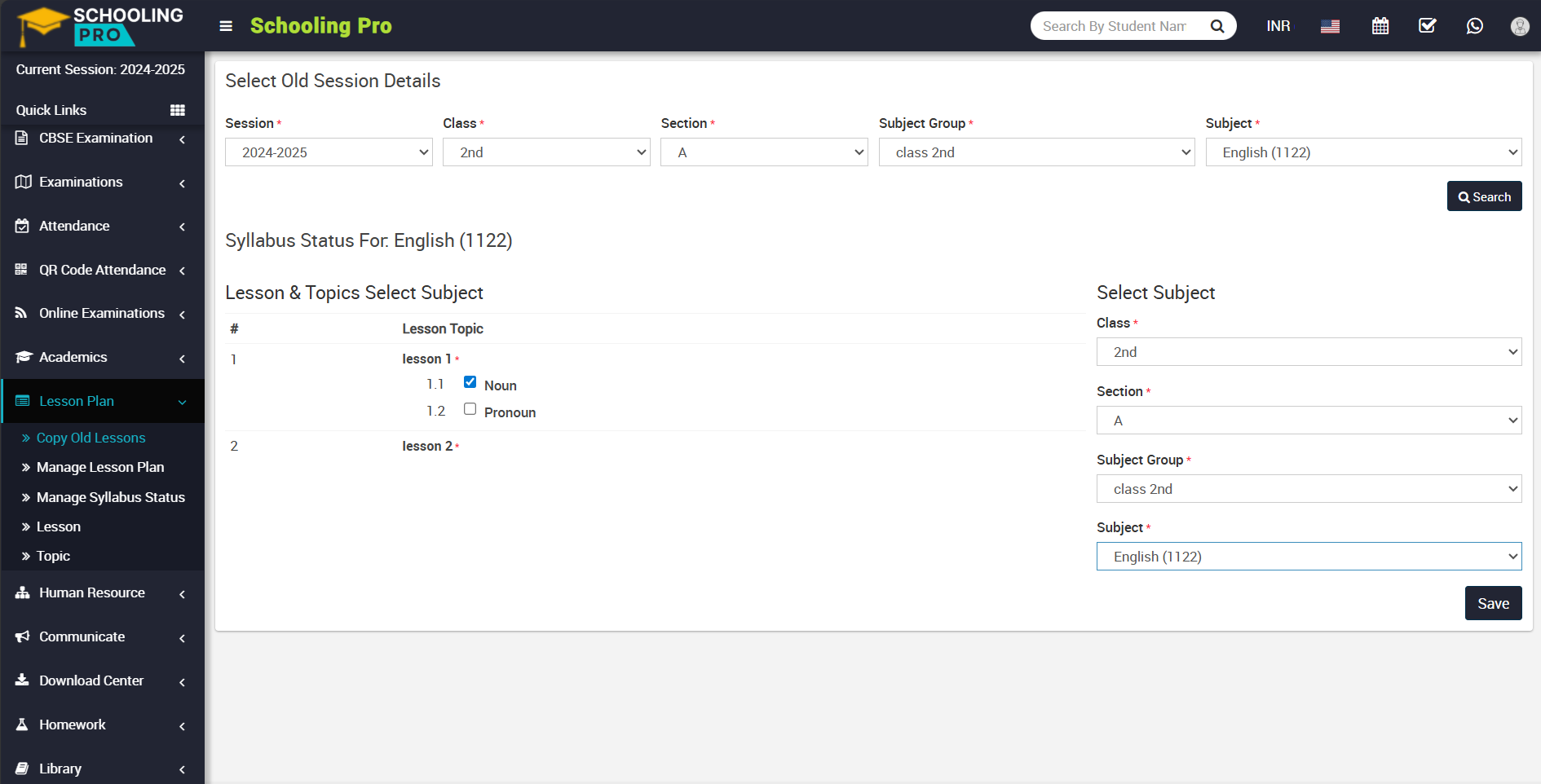1541x784 pixels.
Task: Click the Human Resource sitemap icon
Action: 23,592
